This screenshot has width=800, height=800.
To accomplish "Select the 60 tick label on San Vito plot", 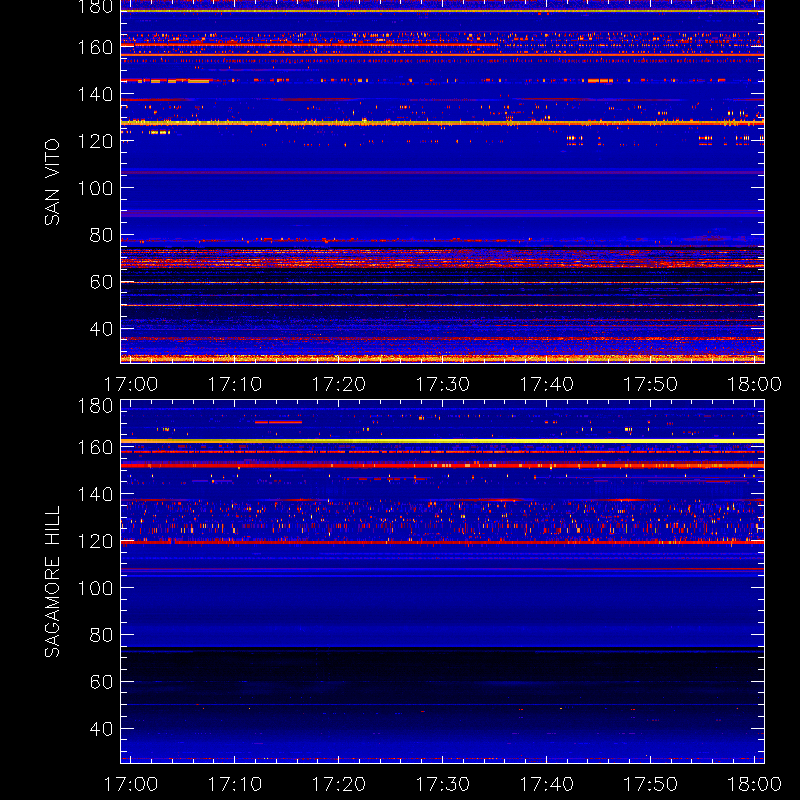I will point(101,282).
